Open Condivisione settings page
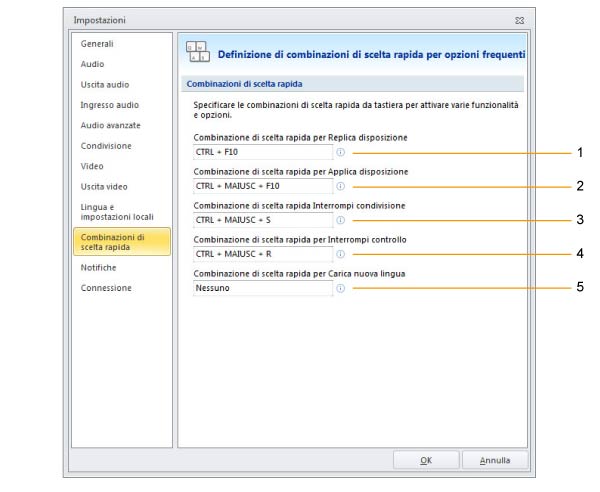 pyautogui.click(x=106, y=146)
